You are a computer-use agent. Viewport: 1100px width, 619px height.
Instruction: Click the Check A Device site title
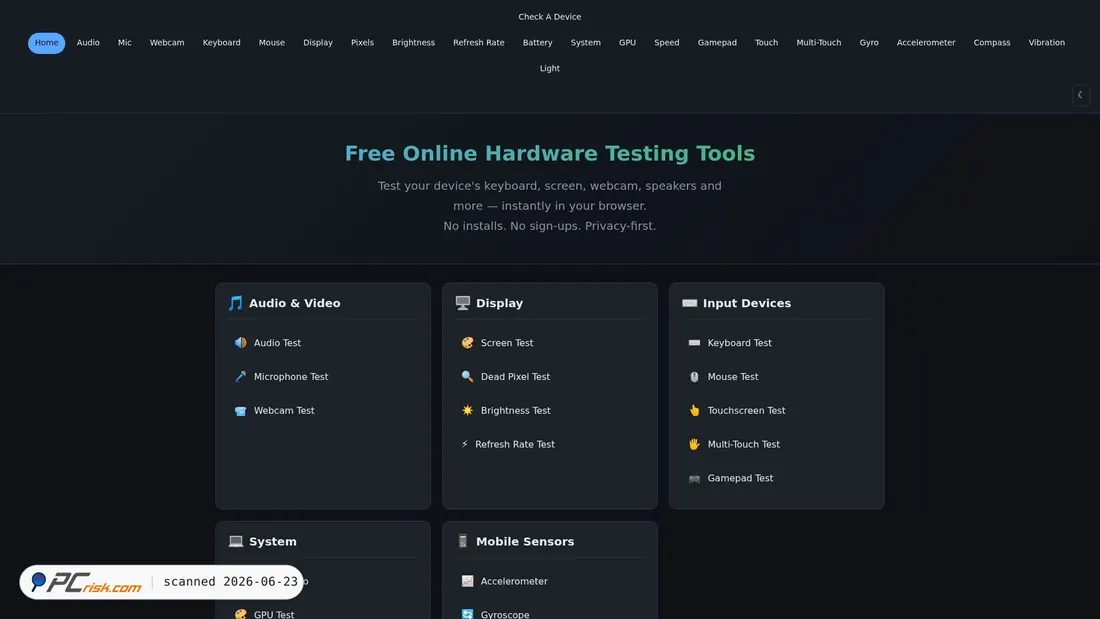(x=549, y=17)
